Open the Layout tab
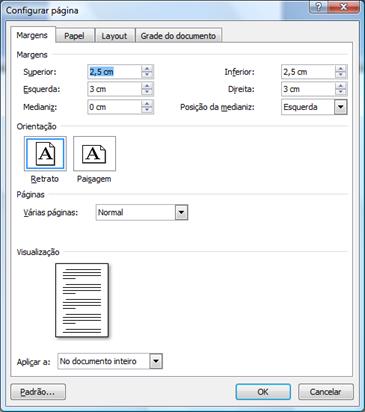 (114, 36)
